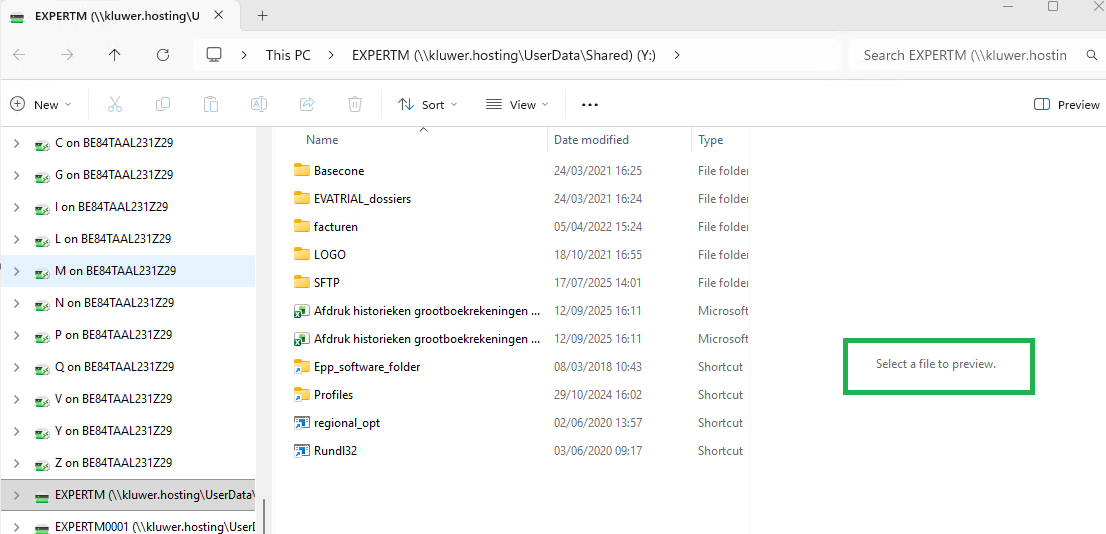Expand the M on BE84TAAL231Z29 tree node
The width and height of the screenshot is (1106, 534).
[17, 271]
